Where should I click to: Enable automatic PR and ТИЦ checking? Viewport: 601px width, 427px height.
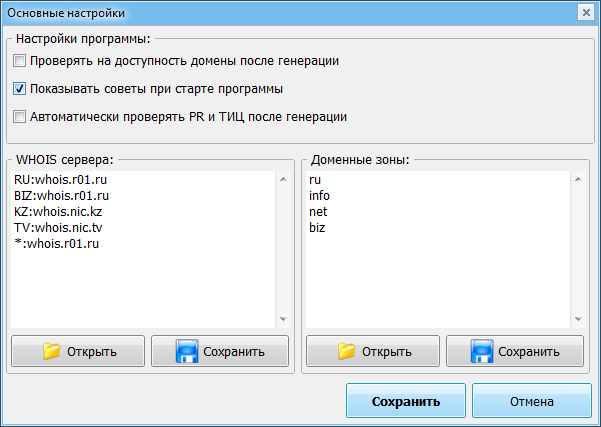coord(20,117)
